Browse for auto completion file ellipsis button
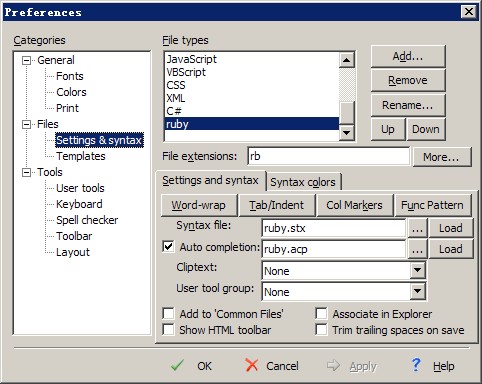The height and width of the screenshot is (384, 482). 418,249
